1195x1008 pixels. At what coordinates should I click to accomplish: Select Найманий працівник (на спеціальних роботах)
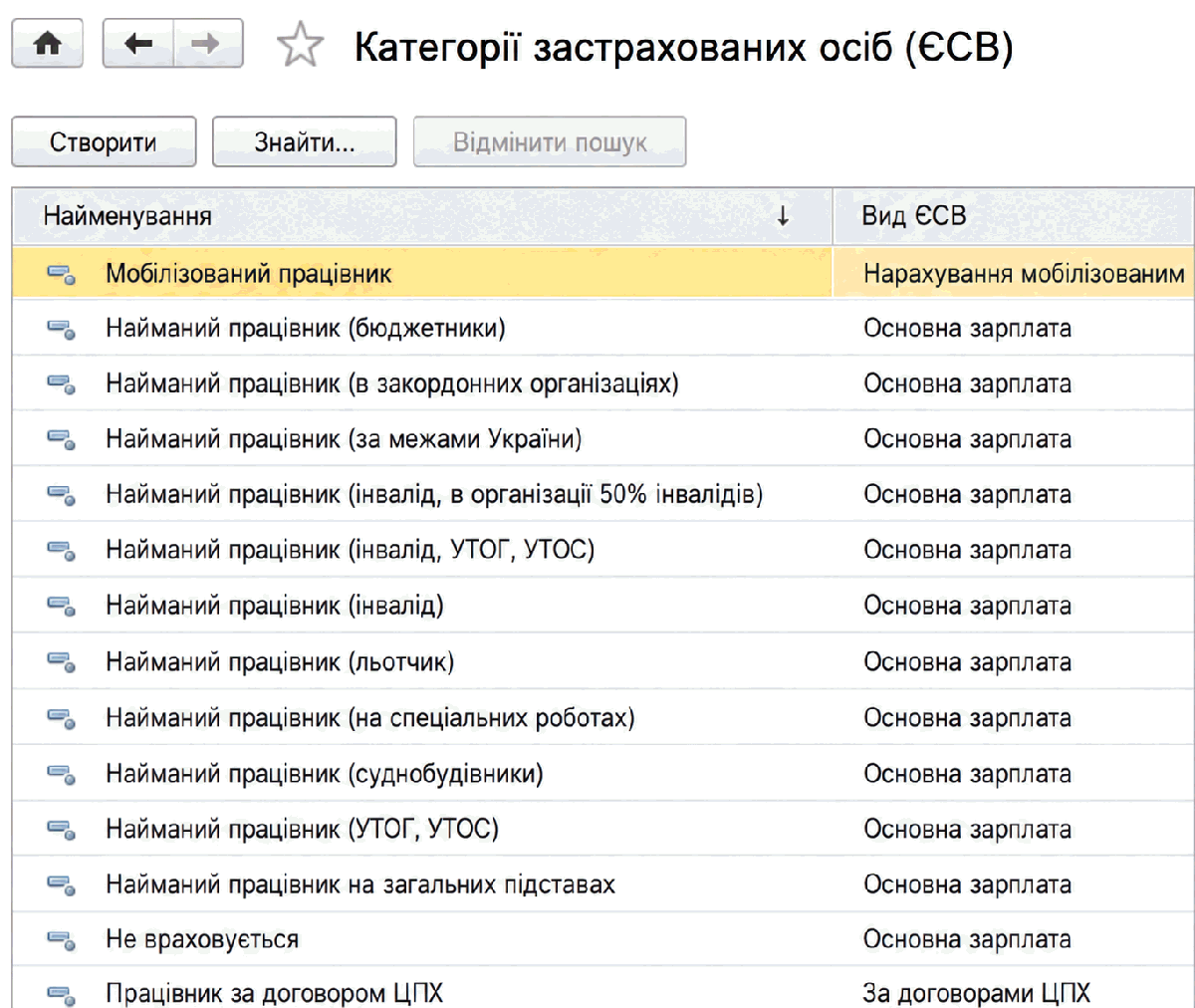coord(370,718)
